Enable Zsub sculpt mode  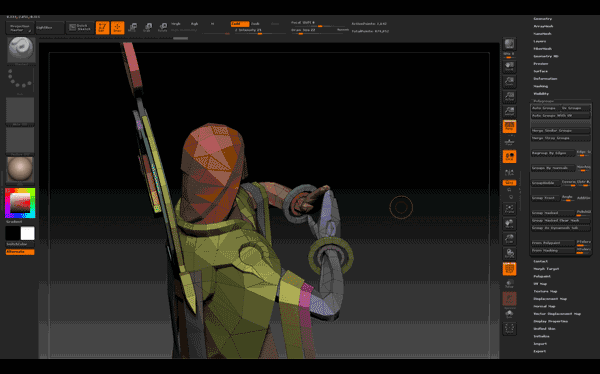coord(256,24)
